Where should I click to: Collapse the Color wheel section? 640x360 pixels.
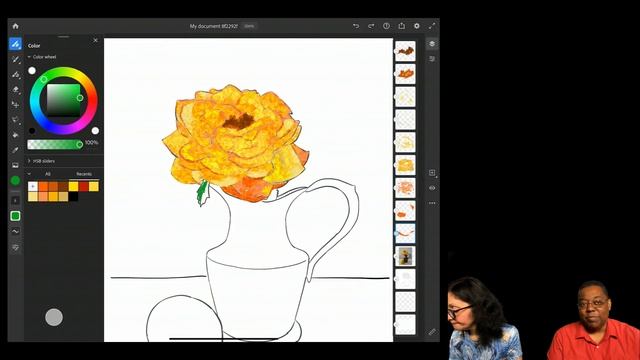[29, 57]
